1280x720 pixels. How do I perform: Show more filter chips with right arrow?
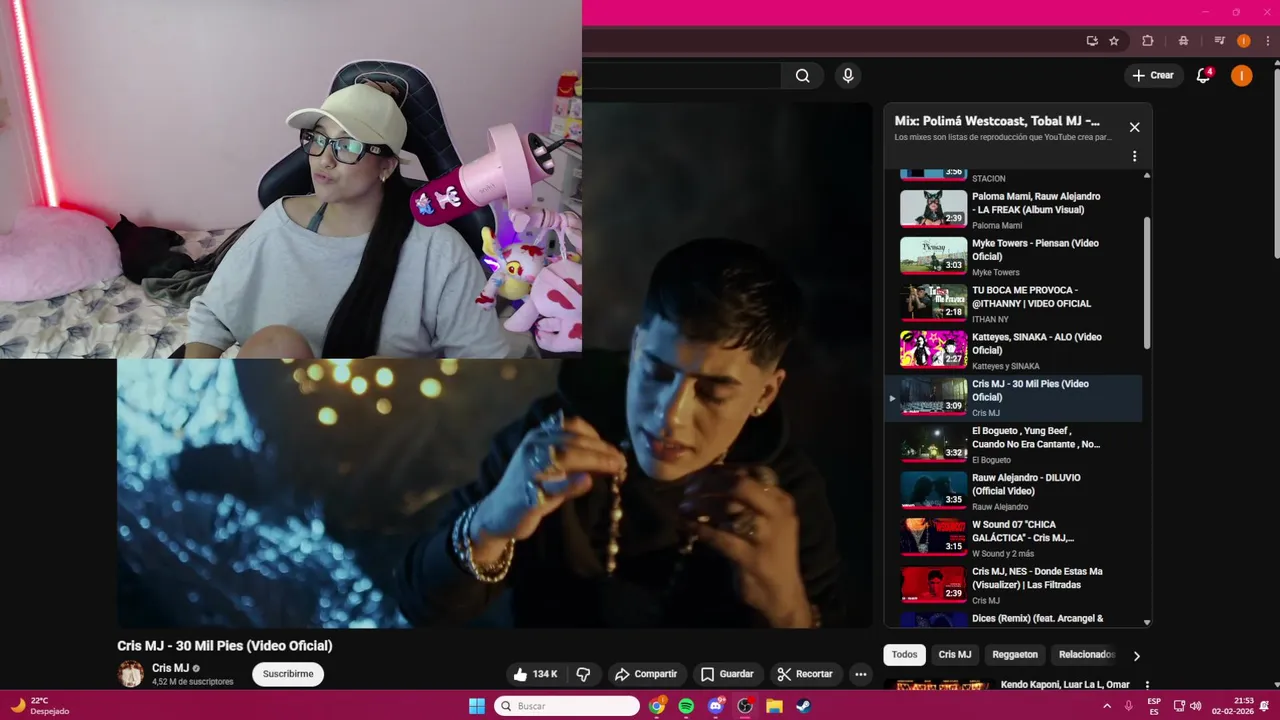click(x=1136, y=656)
